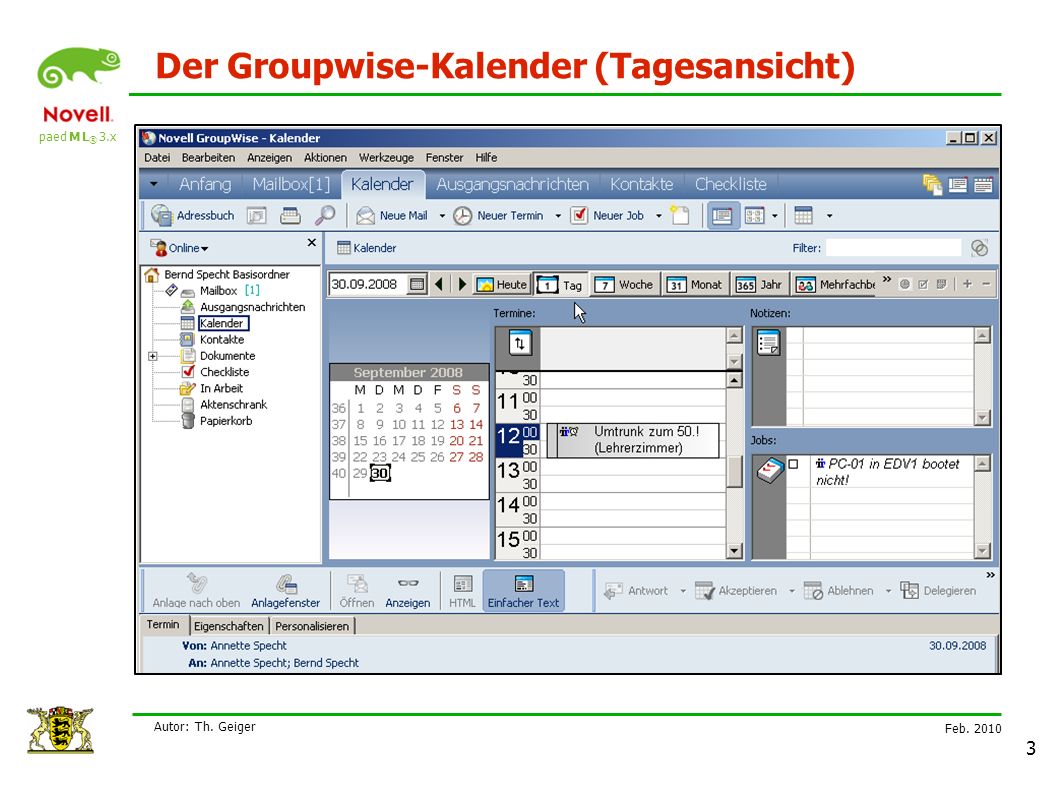Screen dimensions: 1058x793
Task: Select Papierkorb folder in tree
Action: point(226,420)
